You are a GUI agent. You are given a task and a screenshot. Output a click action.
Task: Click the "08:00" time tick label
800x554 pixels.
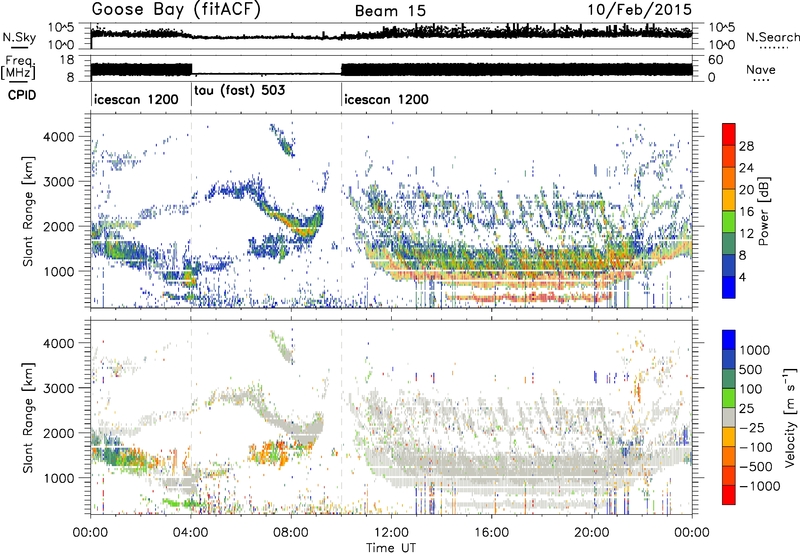click(x=291, y=533)
